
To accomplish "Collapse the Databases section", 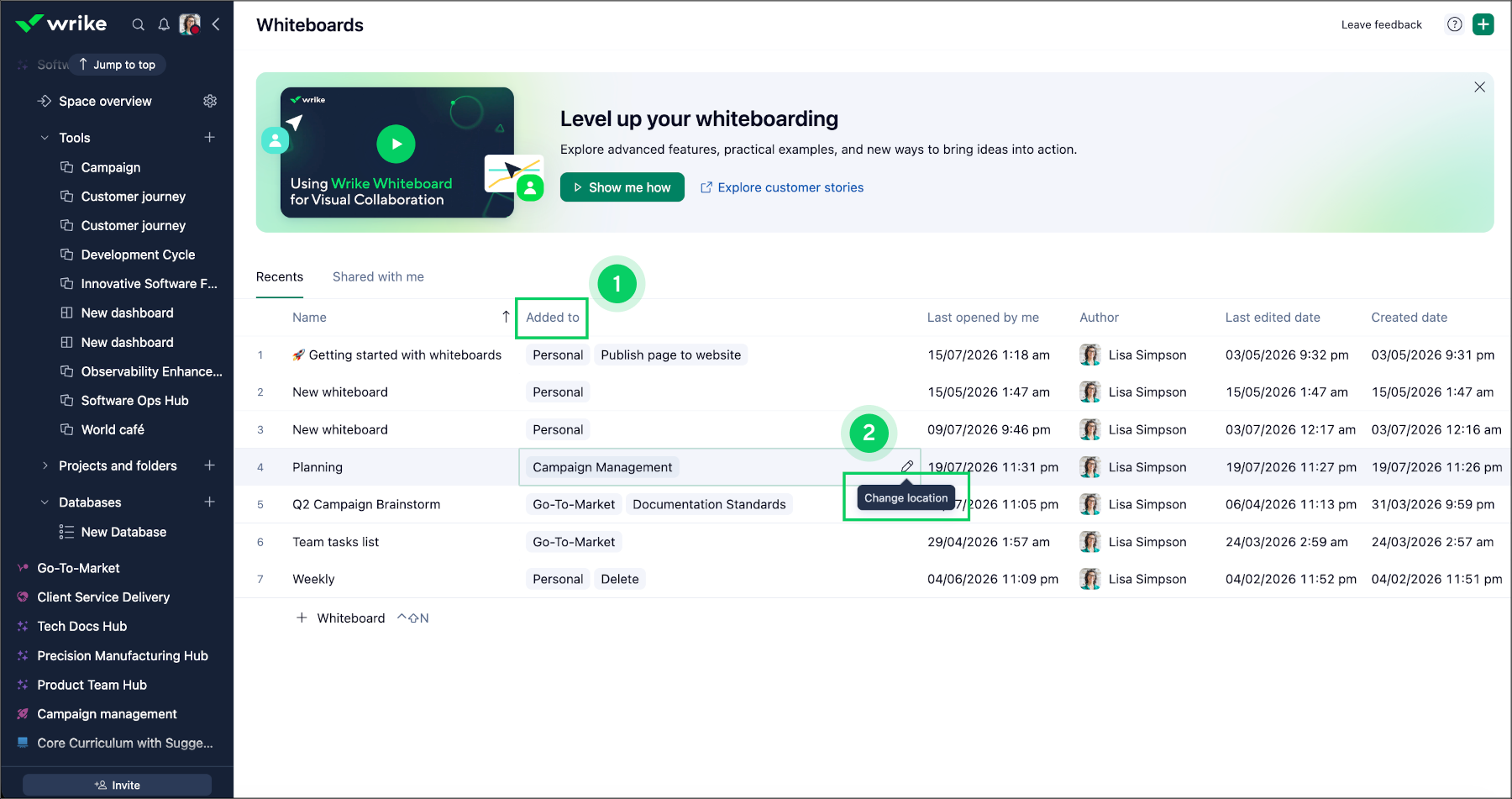I will pyautogui.click(x=45, y=502).
